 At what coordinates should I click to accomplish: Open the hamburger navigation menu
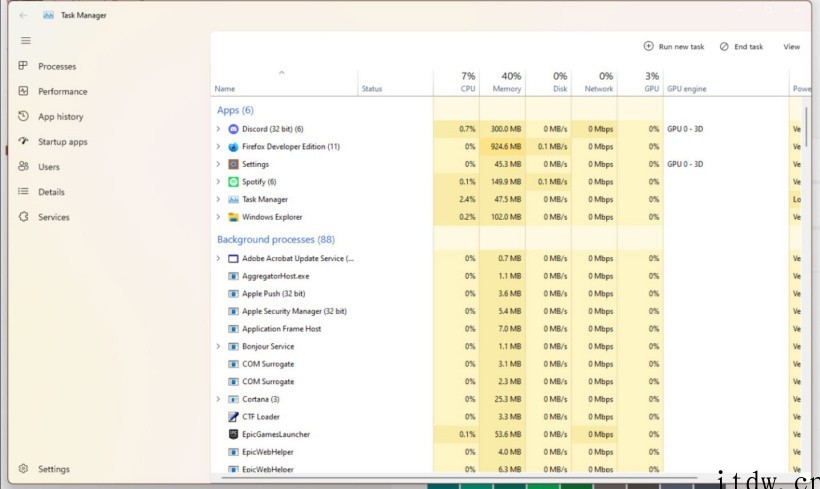coord(26,40)
